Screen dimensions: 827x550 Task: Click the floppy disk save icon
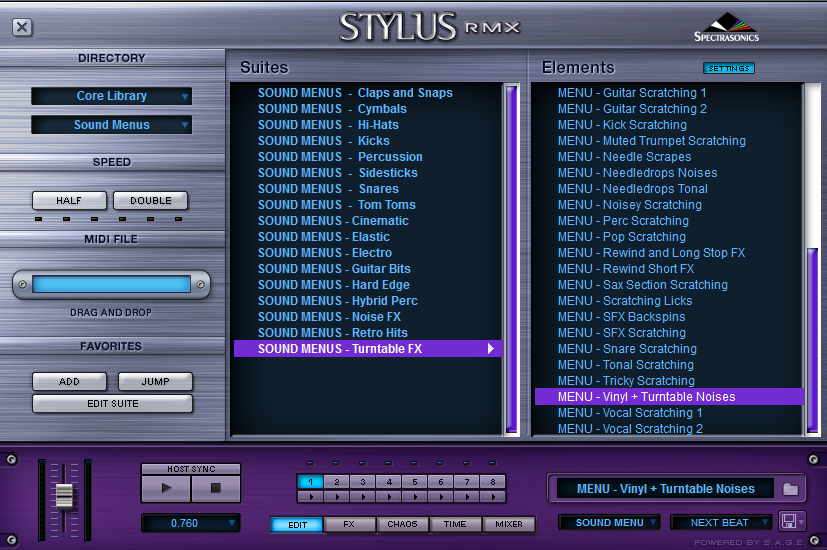point(788,522)
